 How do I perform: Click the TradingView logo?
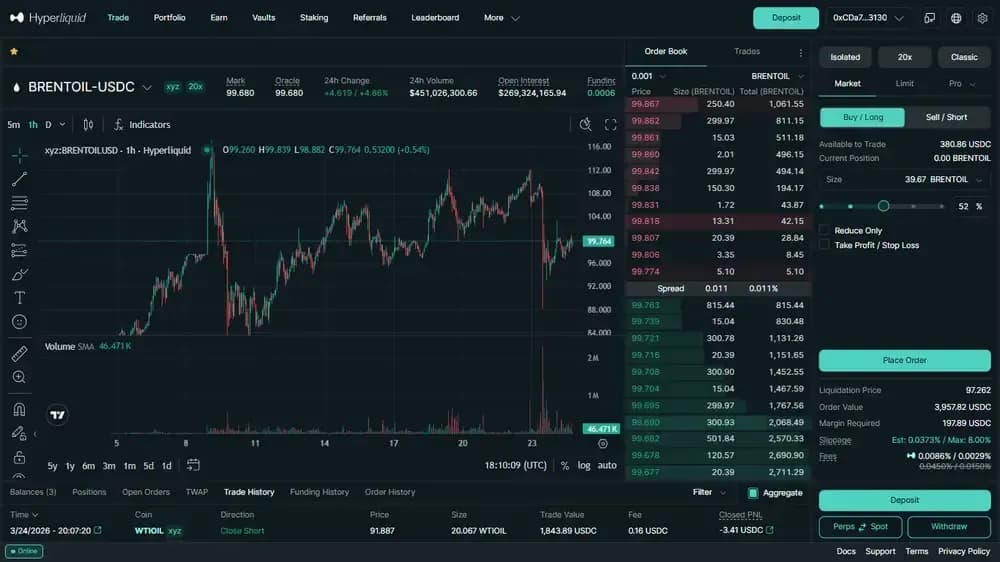point(57,415)
